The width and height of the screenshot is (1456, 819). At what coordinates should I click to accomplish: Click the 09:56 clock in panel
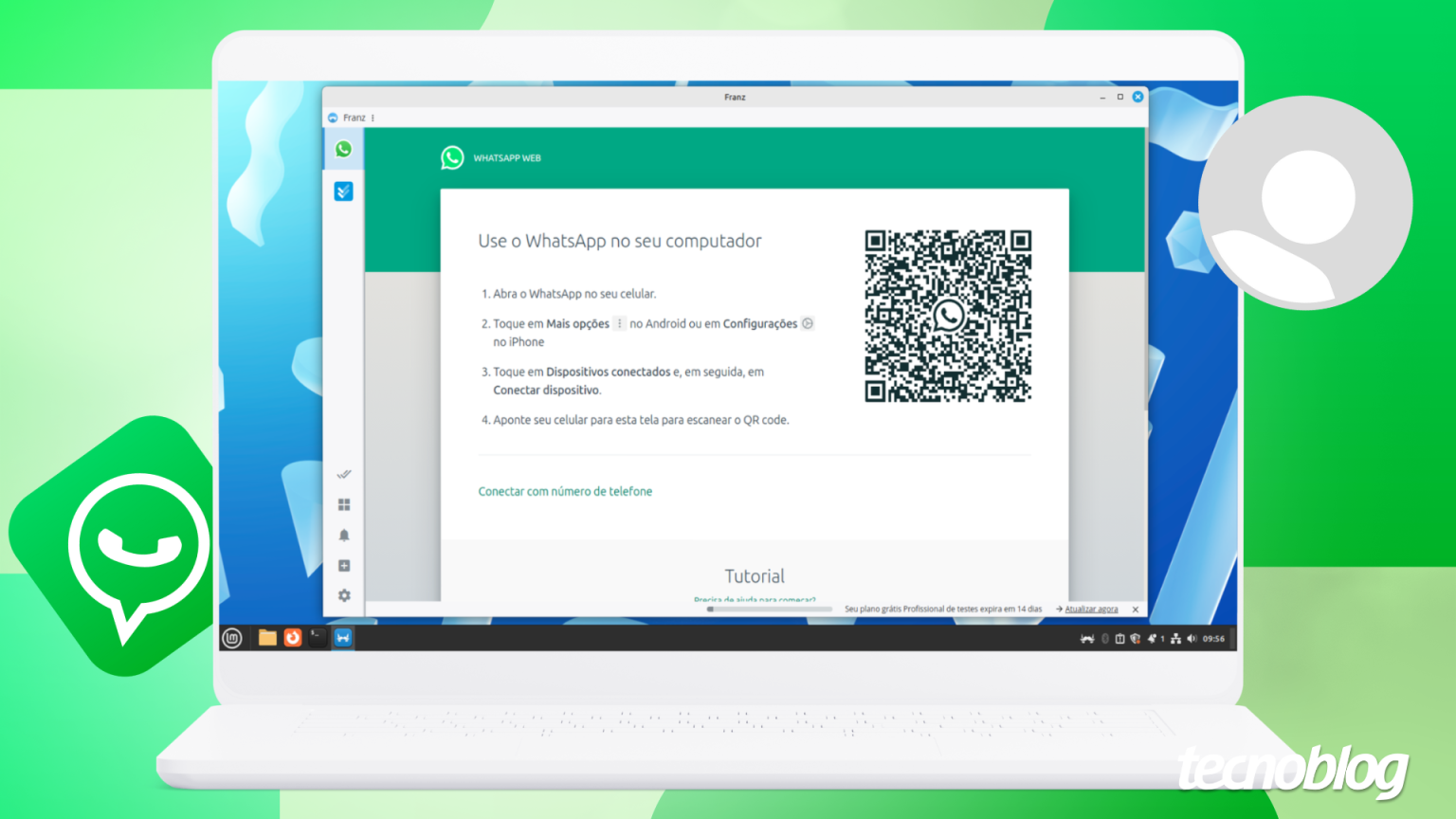coord(1213,639)
